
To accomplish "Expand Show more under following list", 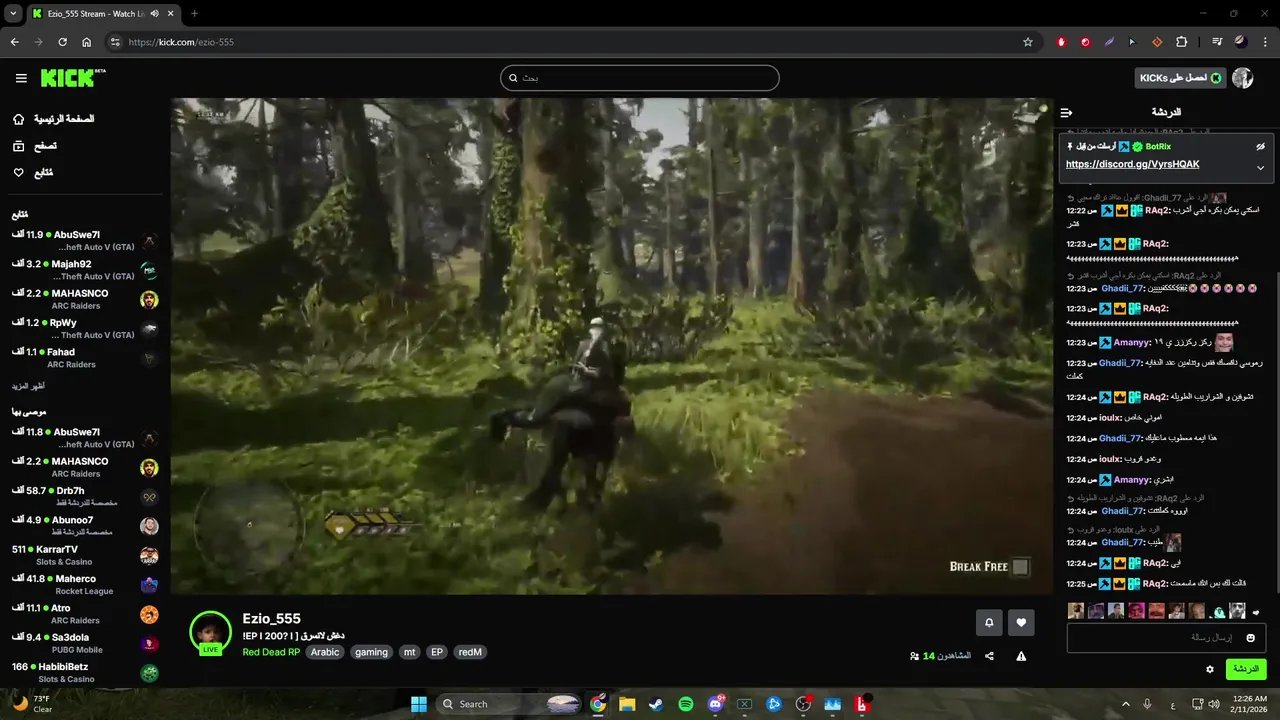I will (x=29, y=386).
